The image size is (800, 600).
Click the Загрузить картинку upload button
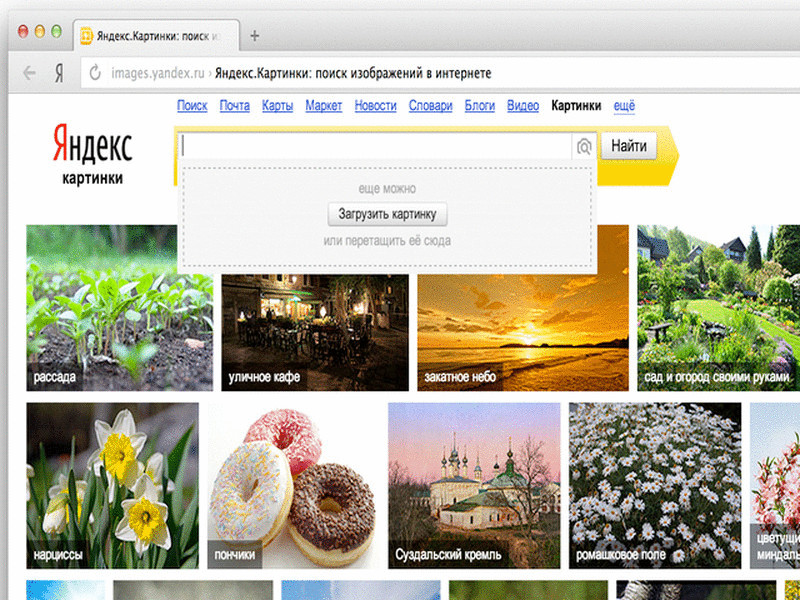pos(387,214)
